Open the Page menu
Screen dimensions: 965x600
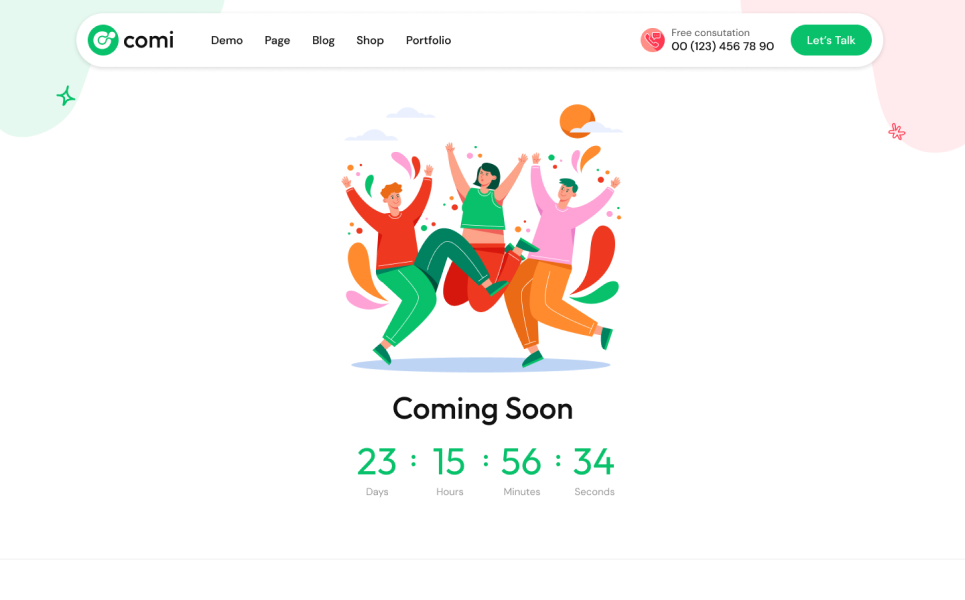click(277, 41)
